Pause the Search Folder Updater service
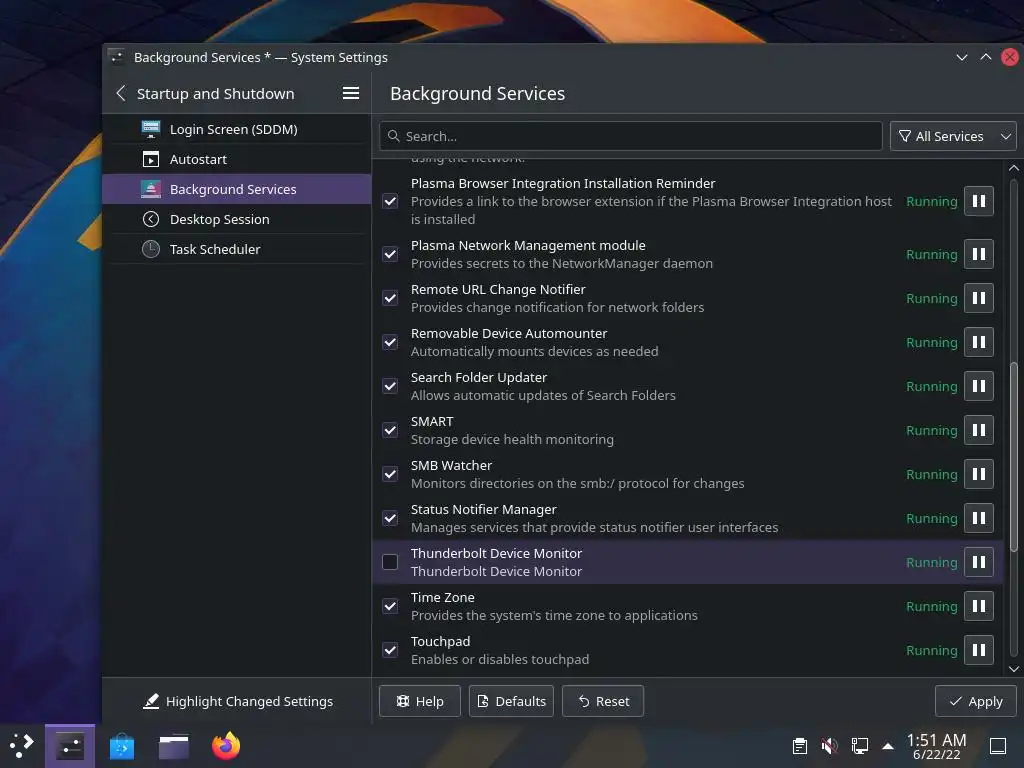This screenshot has height=768, width=1024. pyautogui.click(x=978, y=386)
